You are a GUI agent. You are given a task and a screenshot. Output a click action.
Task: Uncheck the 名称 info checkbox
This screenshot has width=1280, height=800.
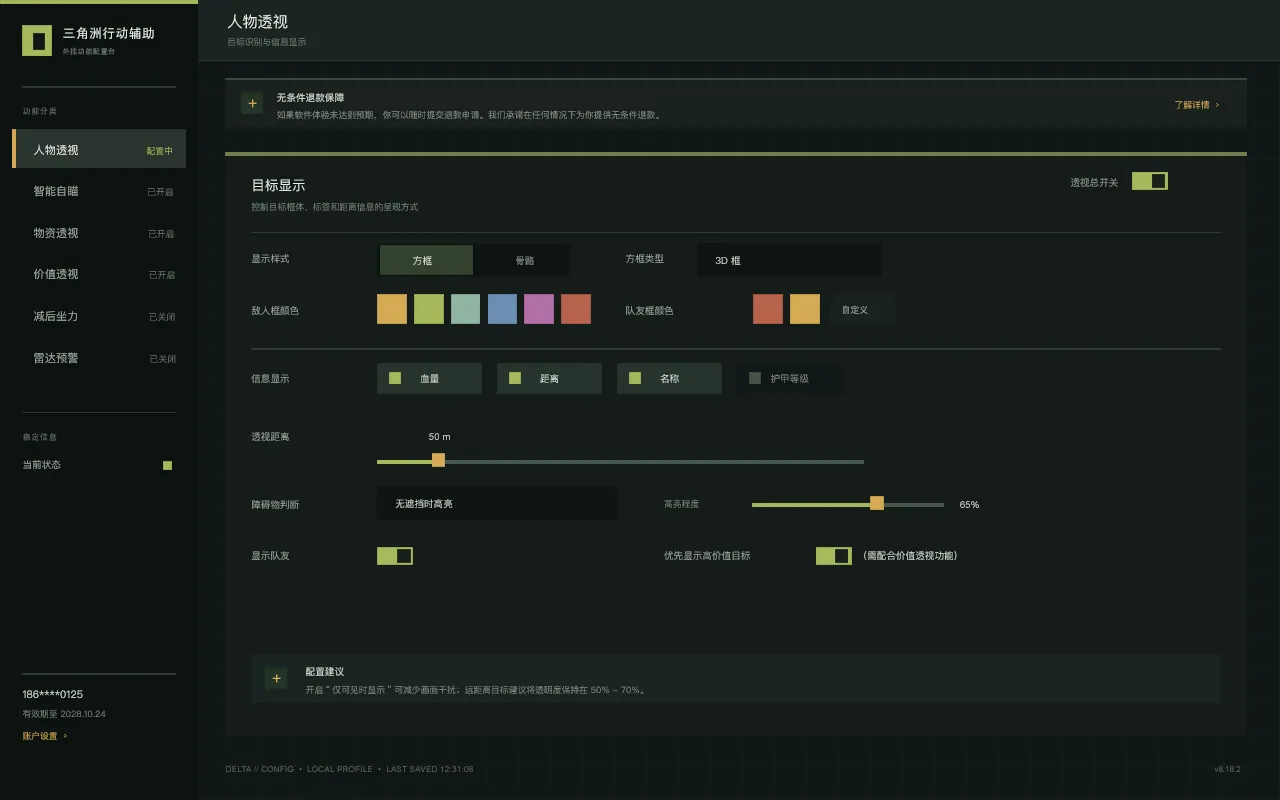669,379
